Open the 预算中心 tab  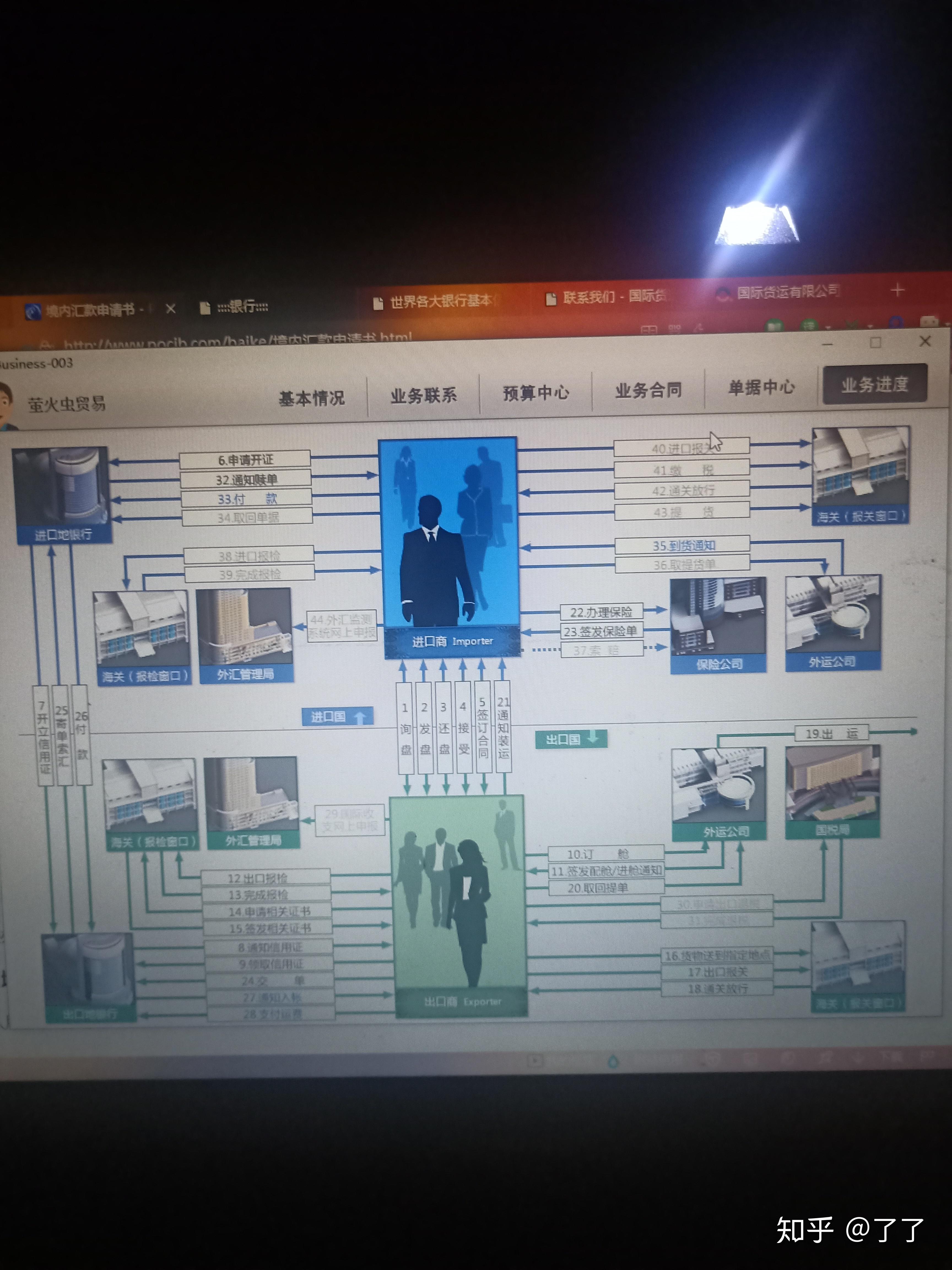[x=536, y=393]
